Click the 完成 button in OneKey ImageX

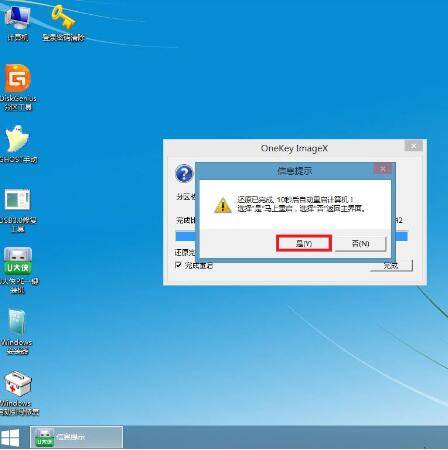click(x=391, y=266)
